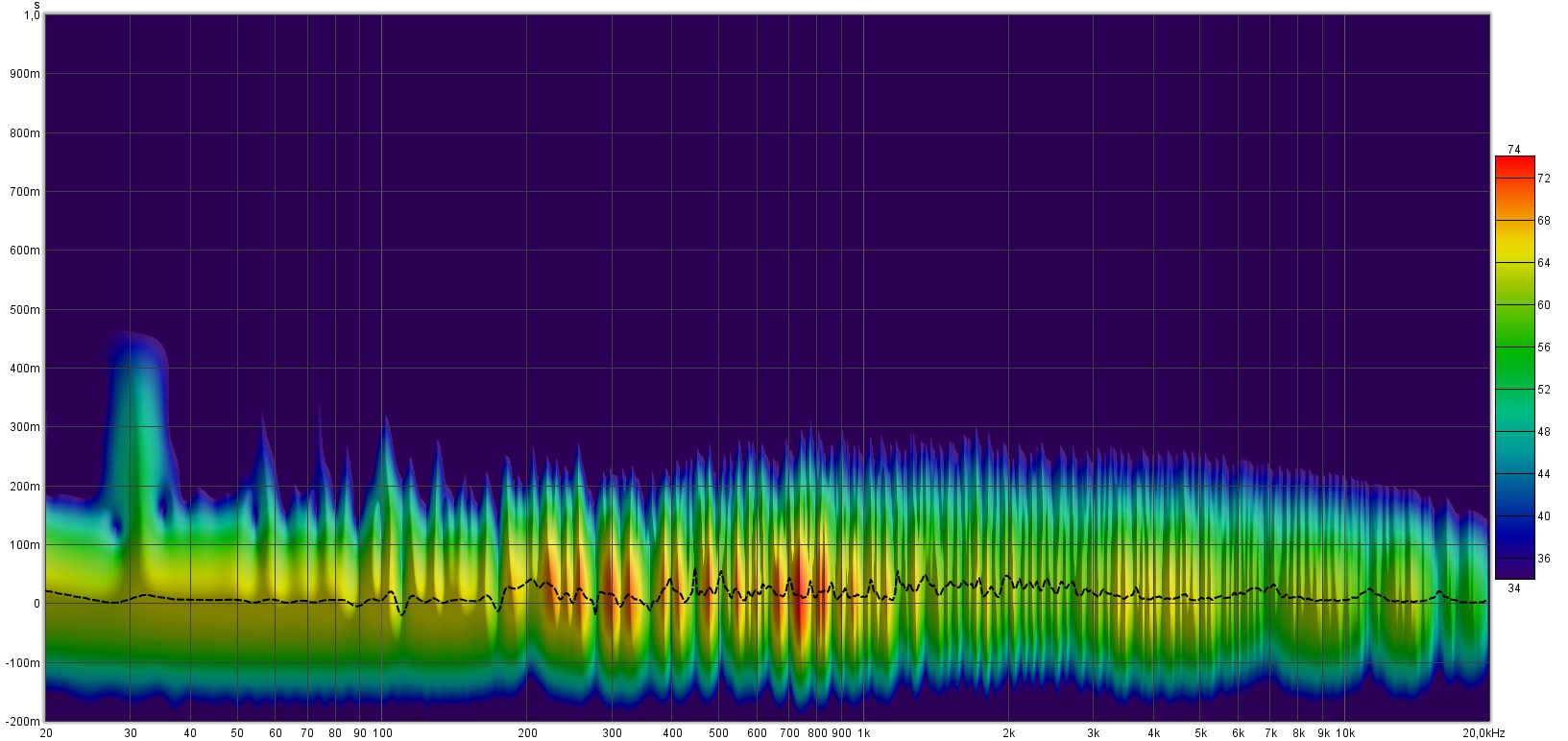Click the 300m time axis label

click(26, 427)
